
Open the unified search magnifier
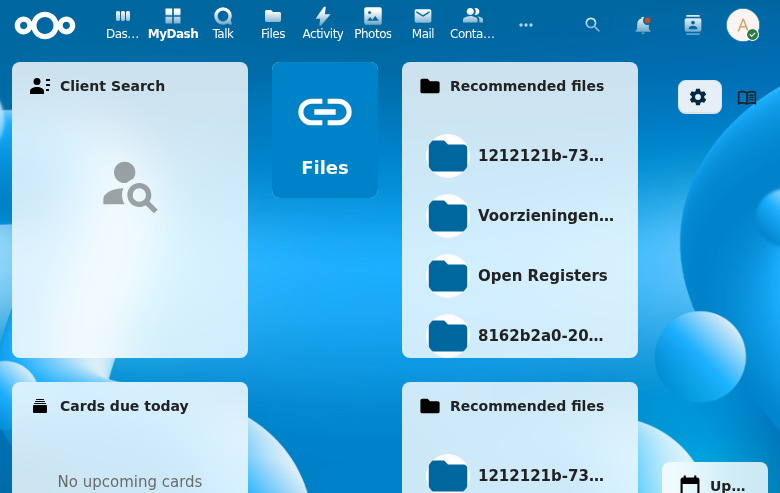click(592, 25)
